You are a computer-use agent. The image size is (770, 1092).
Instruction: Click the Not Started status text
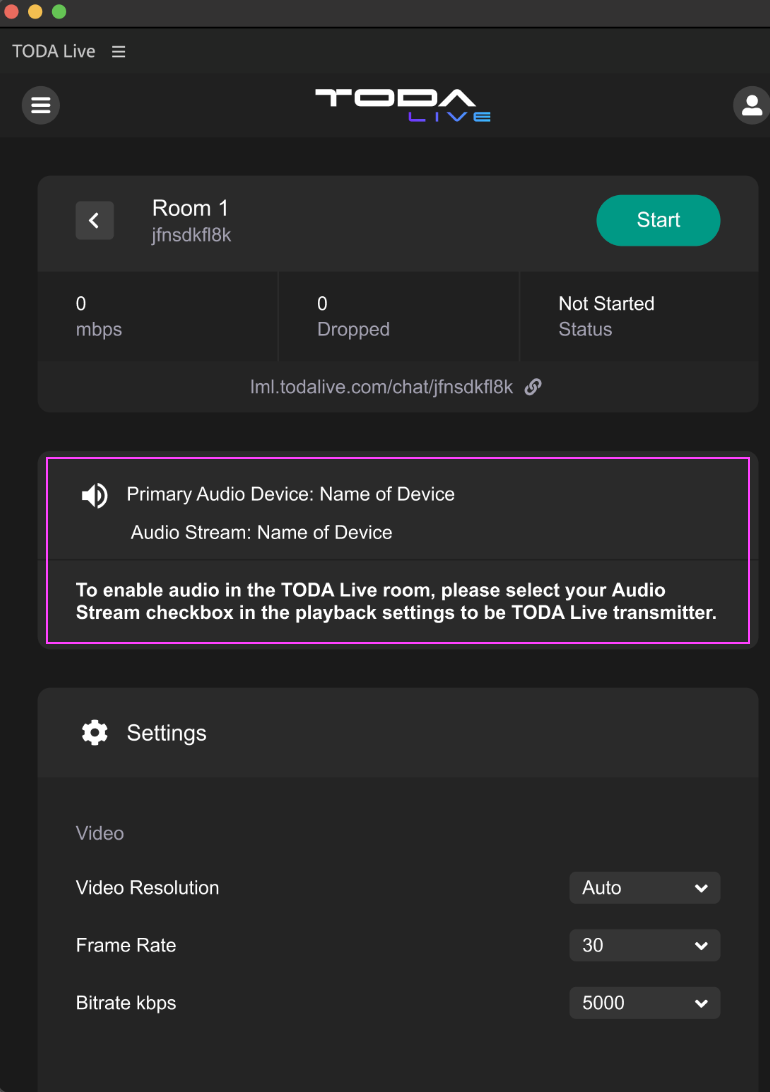(x=606, y=304)
